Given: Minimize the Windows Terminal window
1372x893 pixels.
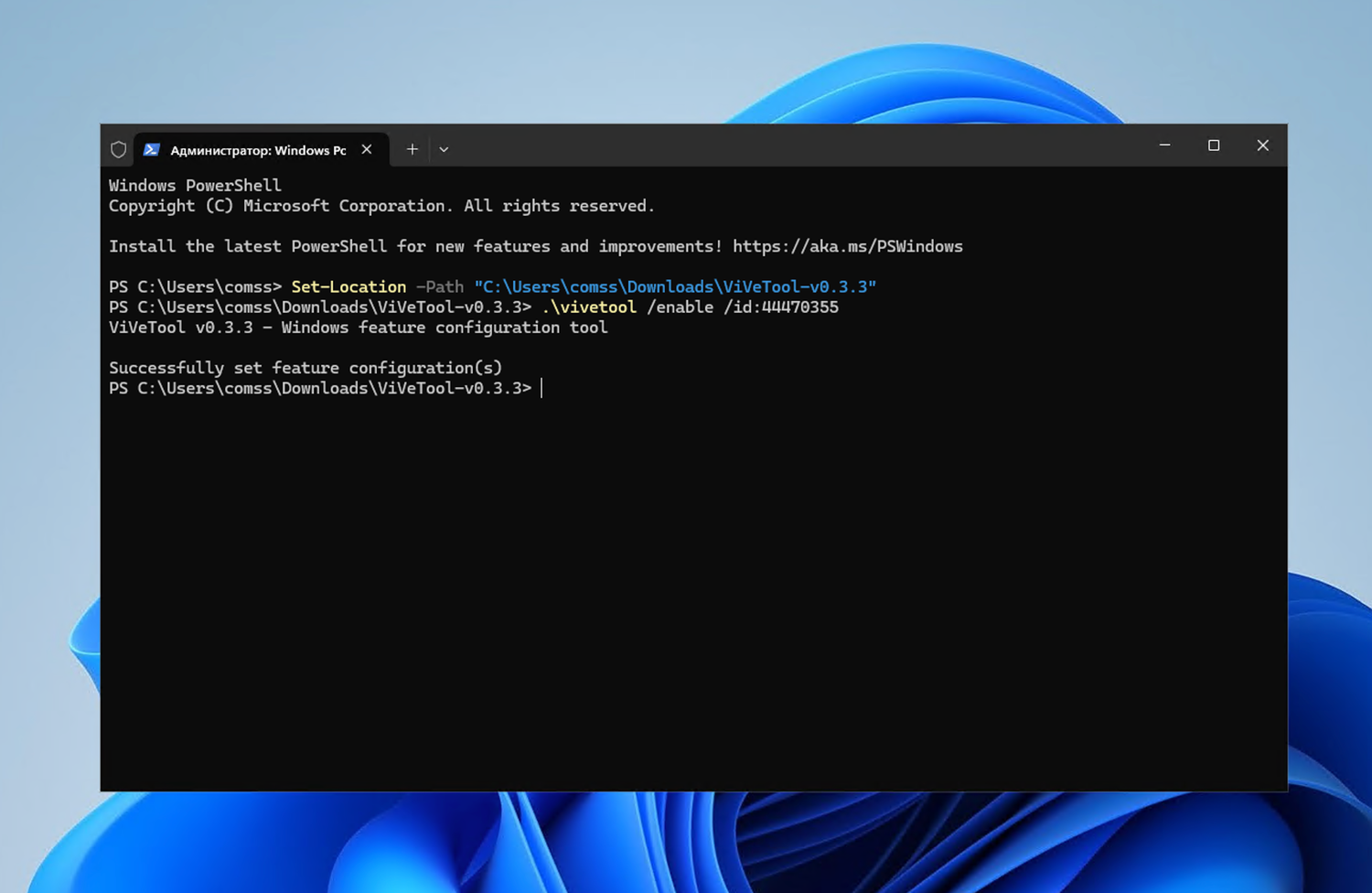Looking at the screenshot, I should (x=1164, y=145).
